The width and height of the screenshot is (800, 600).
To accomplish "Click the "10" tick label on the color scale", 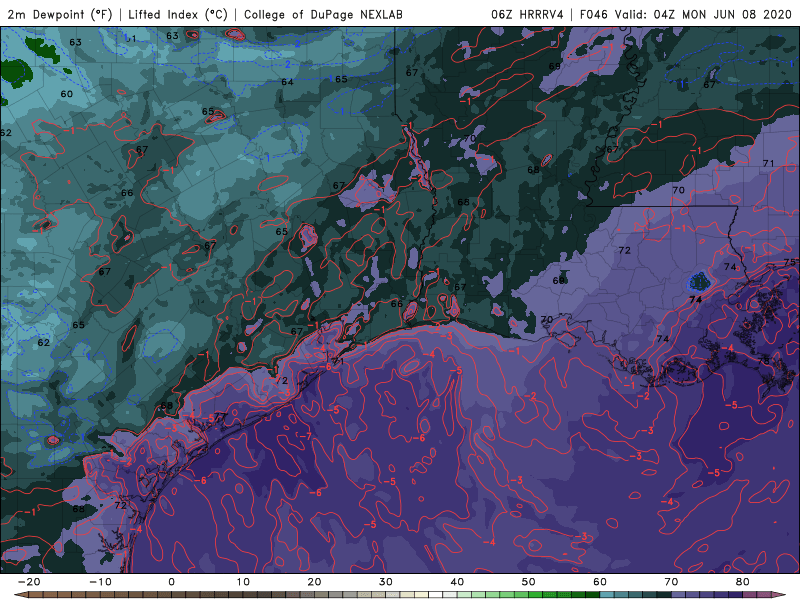I will (x=243, y=582).
